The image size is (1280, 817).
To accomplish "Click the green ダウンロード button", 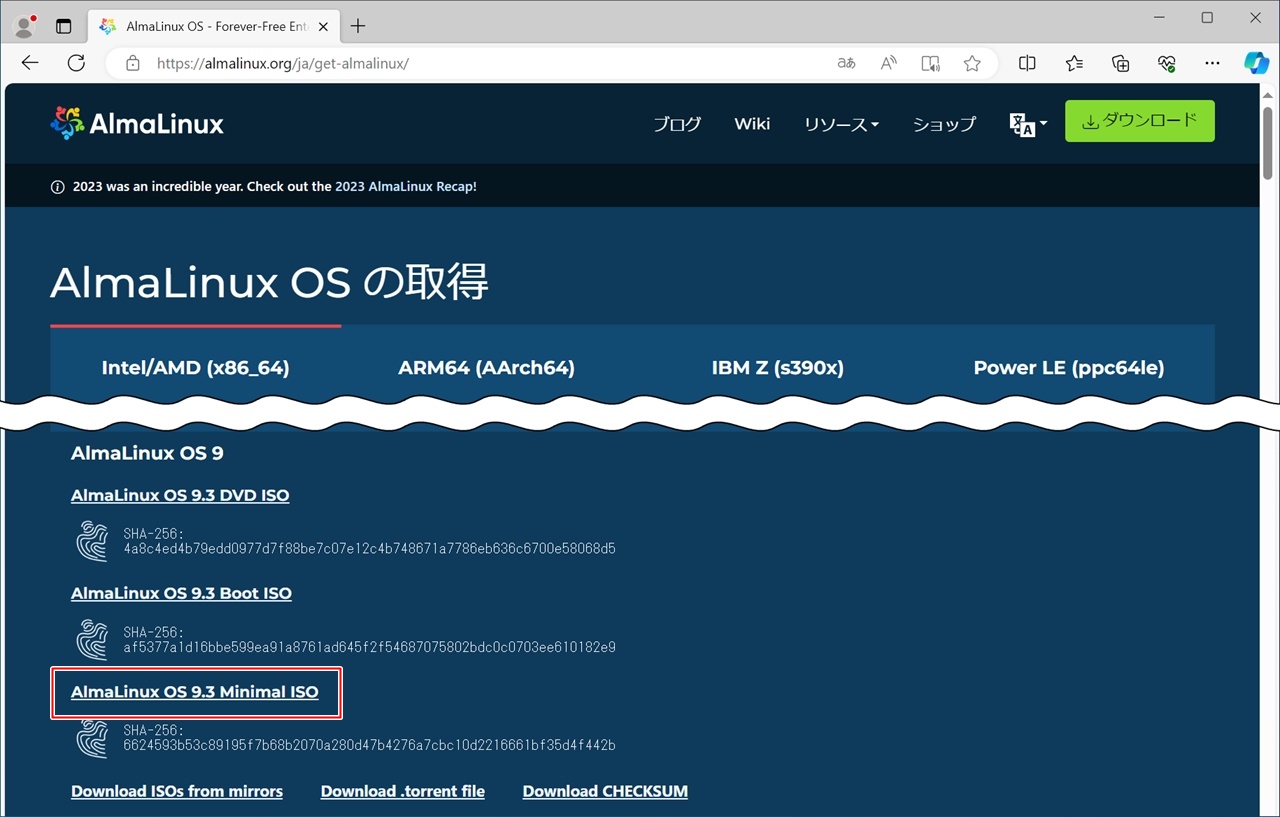I will [1139, 121].
